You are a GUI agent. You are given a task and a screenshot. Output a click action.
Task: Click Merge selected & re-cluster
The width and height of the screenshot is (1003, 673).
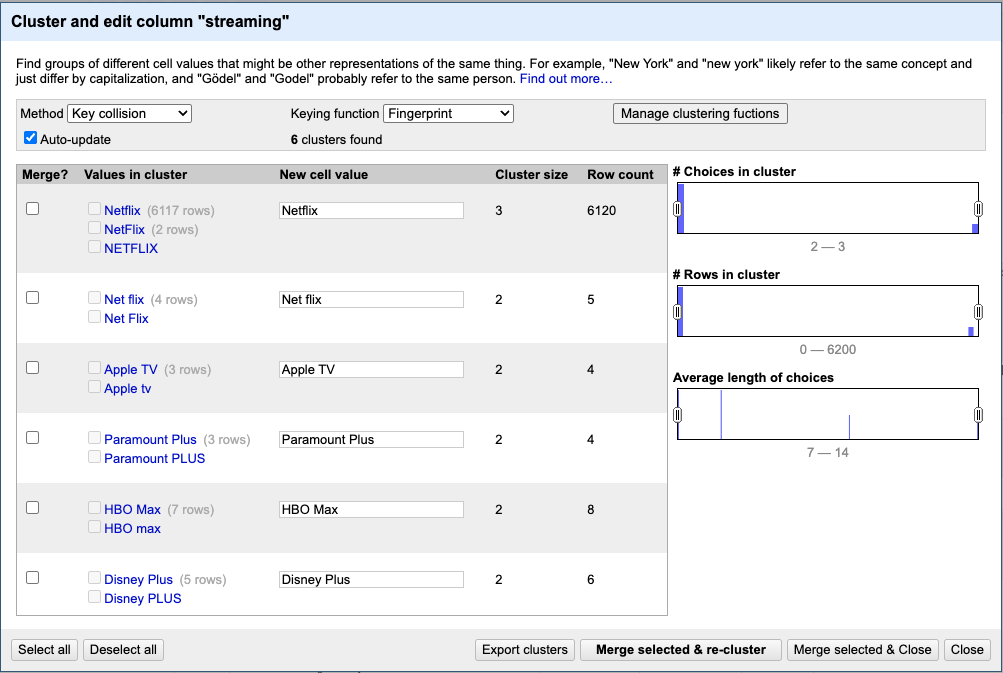[681, 649]
